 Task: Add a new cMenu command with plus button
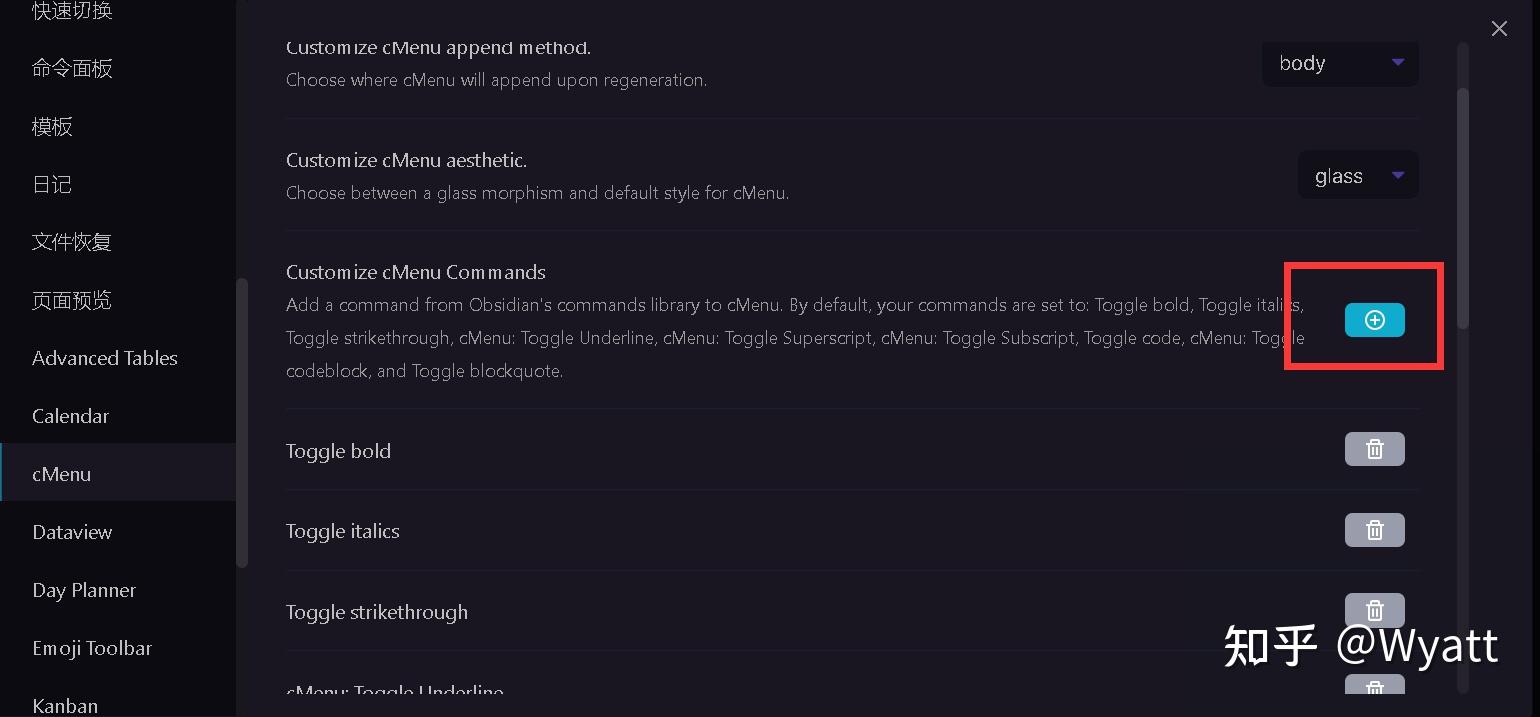(1374, 320)
